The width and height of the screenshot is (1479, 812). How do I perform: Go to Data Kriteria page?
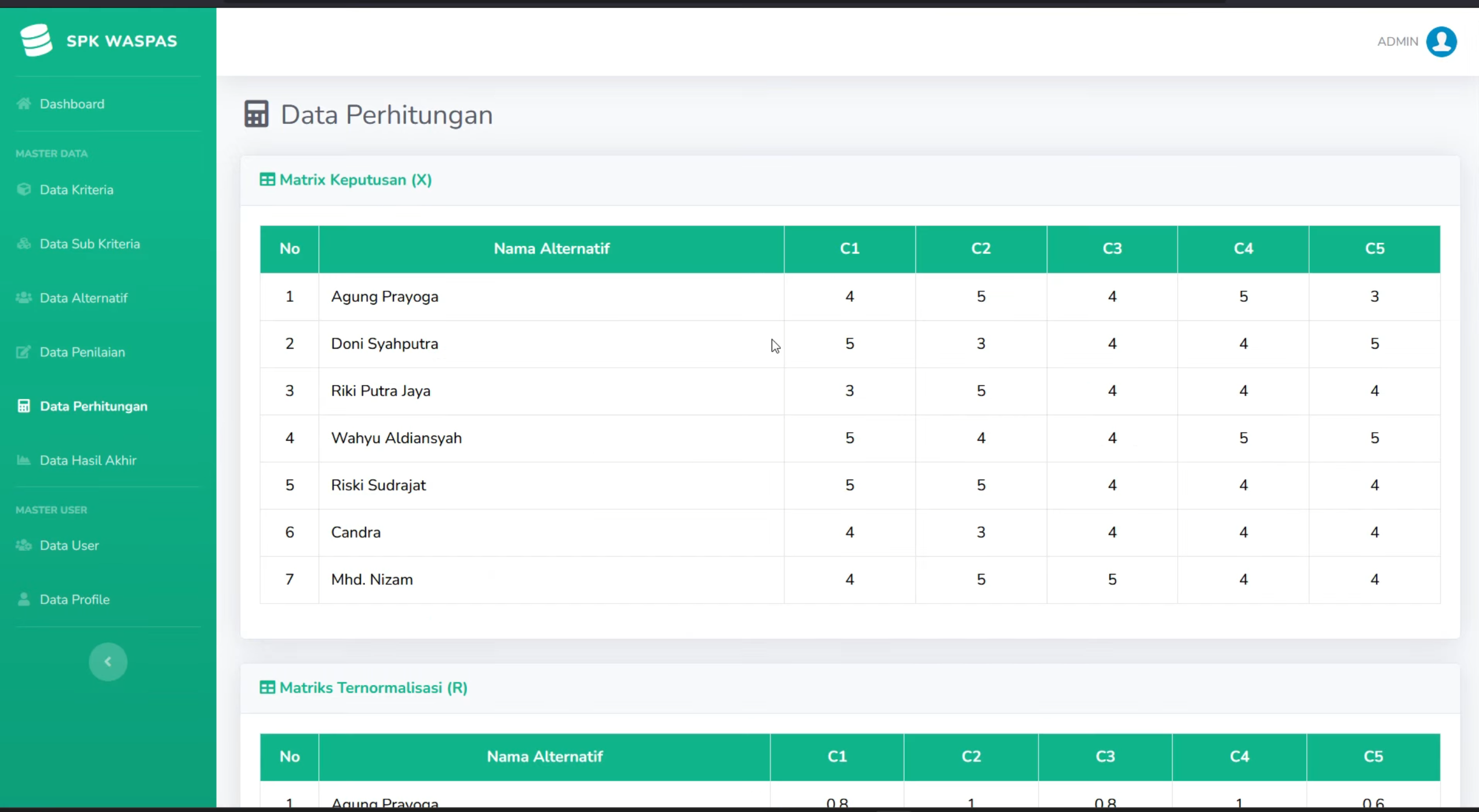click(x=76, y=189)
